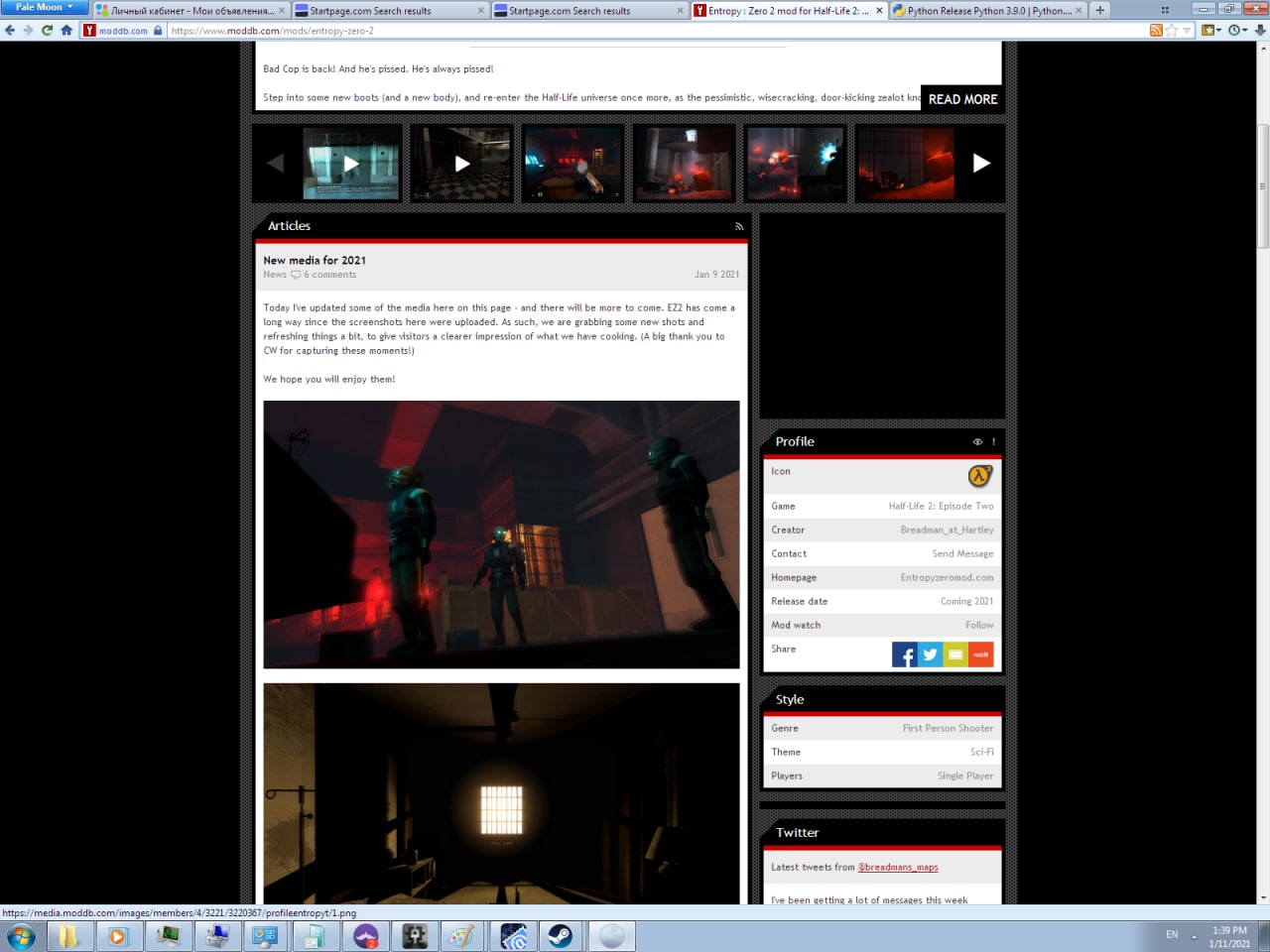The image size is (1270, 952).
Task: Click the Follow mod watch link
Action: [x=979, y=625]
